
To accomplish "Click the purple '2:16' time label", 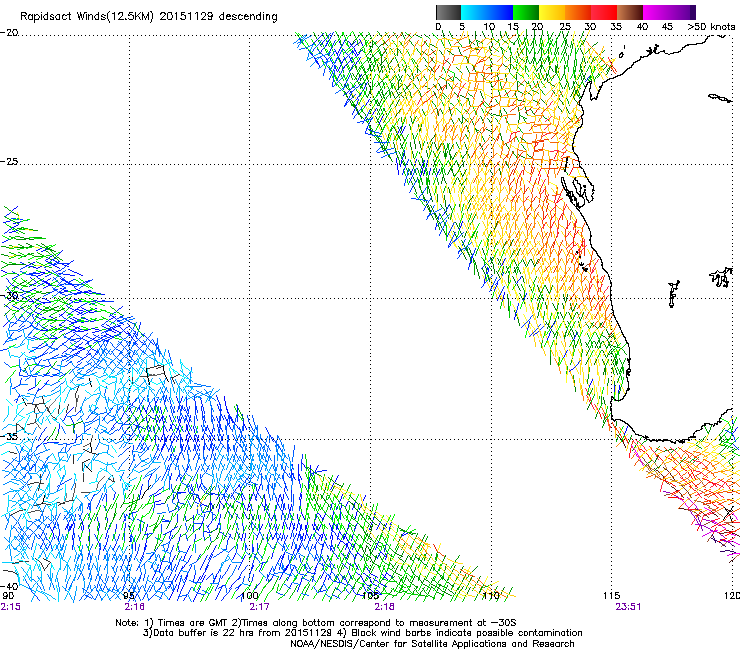I will point(135,607).
